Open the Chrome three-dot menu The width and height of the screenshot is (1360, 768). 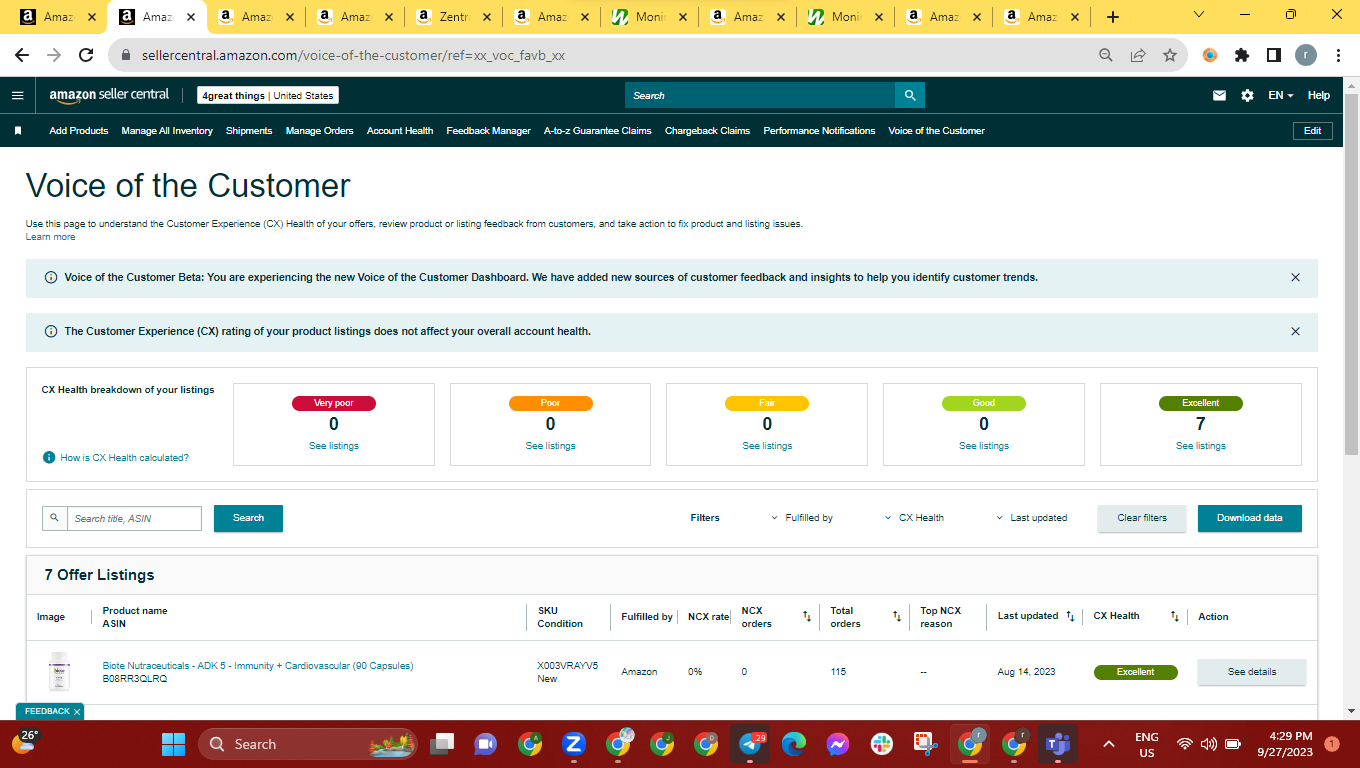tap(1337, 56)
